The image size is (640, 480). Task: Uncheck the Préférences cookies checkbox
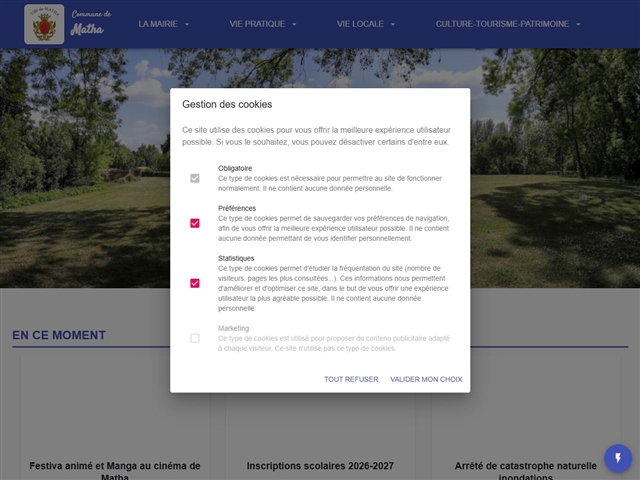(x=195, y=223)
